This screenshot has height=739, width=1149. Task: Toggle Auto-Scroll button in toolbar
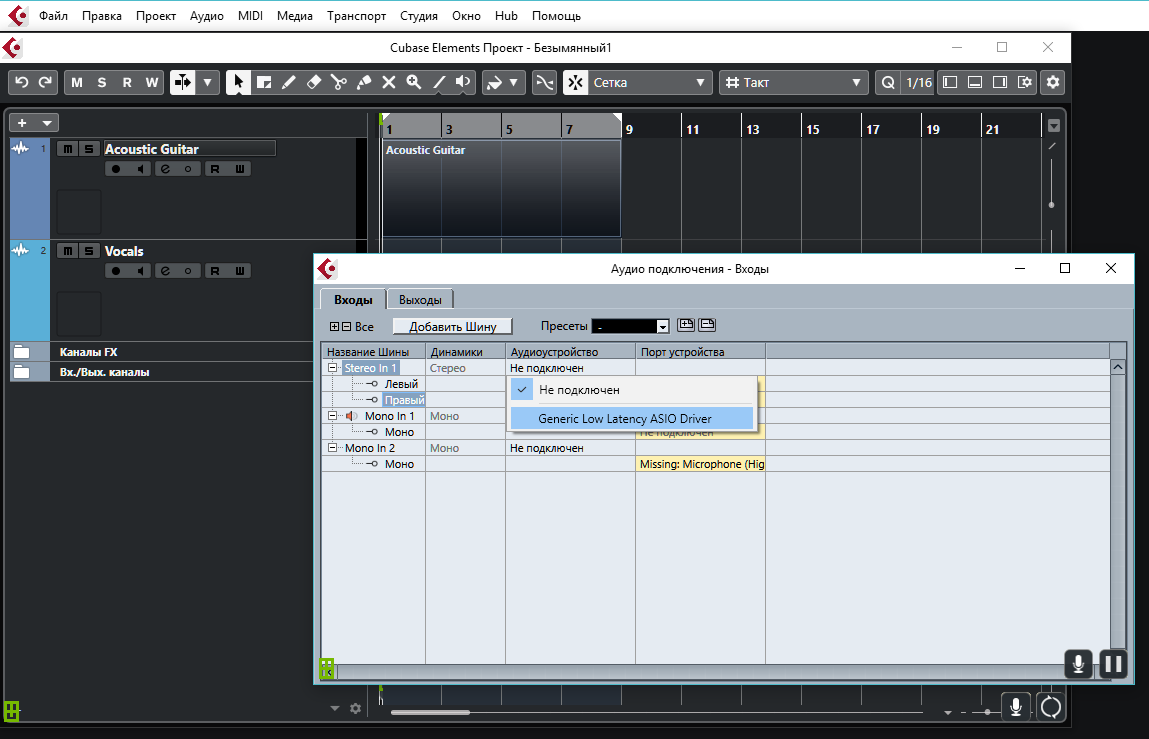tap(182, 82)
